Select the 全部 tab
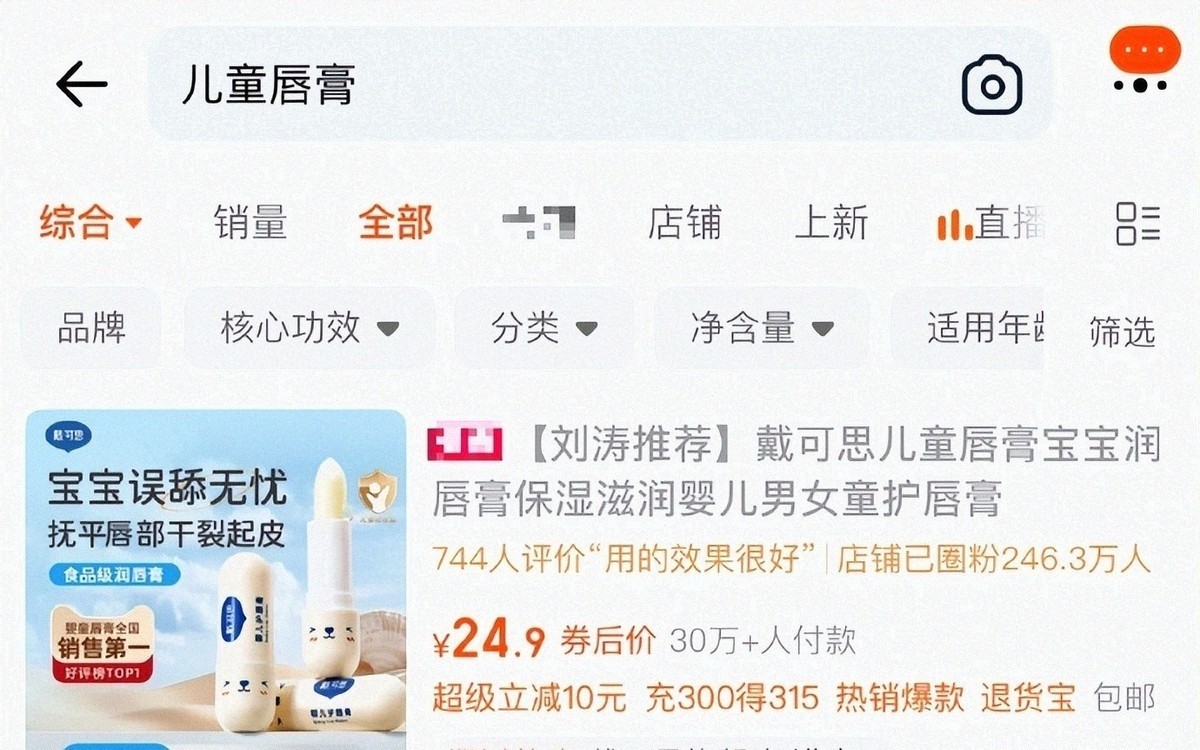The image size is (1200, 750). pyautogui.click(x=396, y=222)
